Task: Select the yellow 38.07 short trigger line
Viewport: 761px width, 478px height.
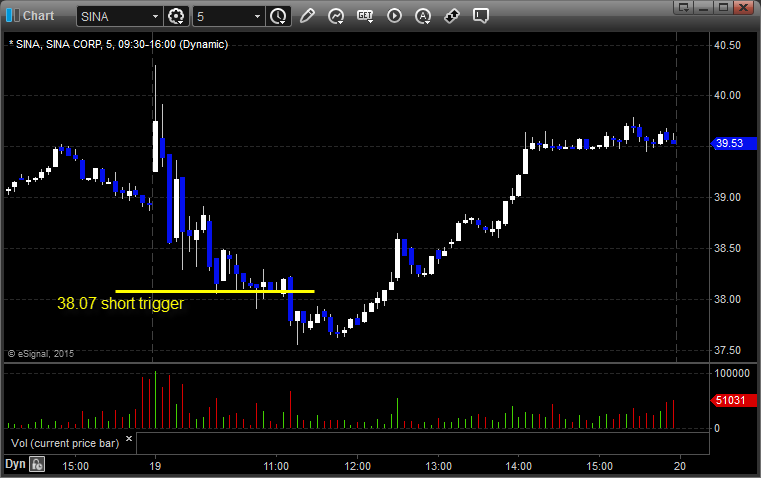Action: click(215, 291)
